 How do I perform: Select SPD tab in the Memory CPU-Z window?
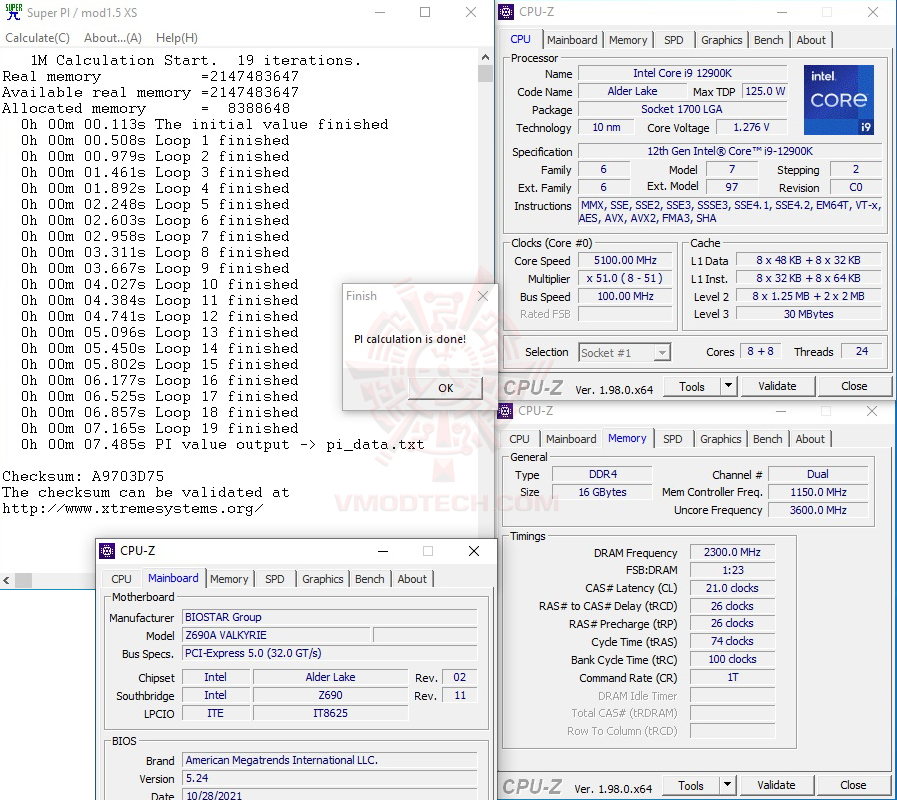click(673, 439)
